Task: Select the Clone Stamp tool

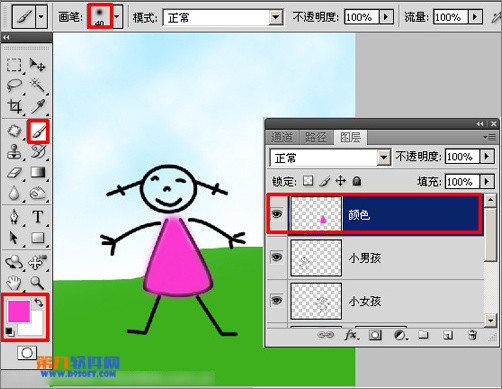Action: 14,152
